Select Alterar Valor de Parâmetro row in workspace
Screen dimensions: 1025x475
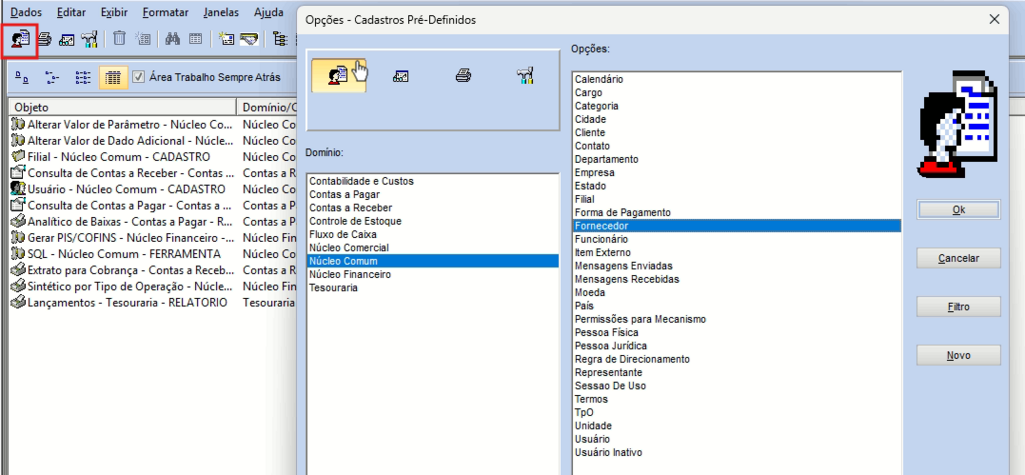pyautogui.click(x=154, y=124)
